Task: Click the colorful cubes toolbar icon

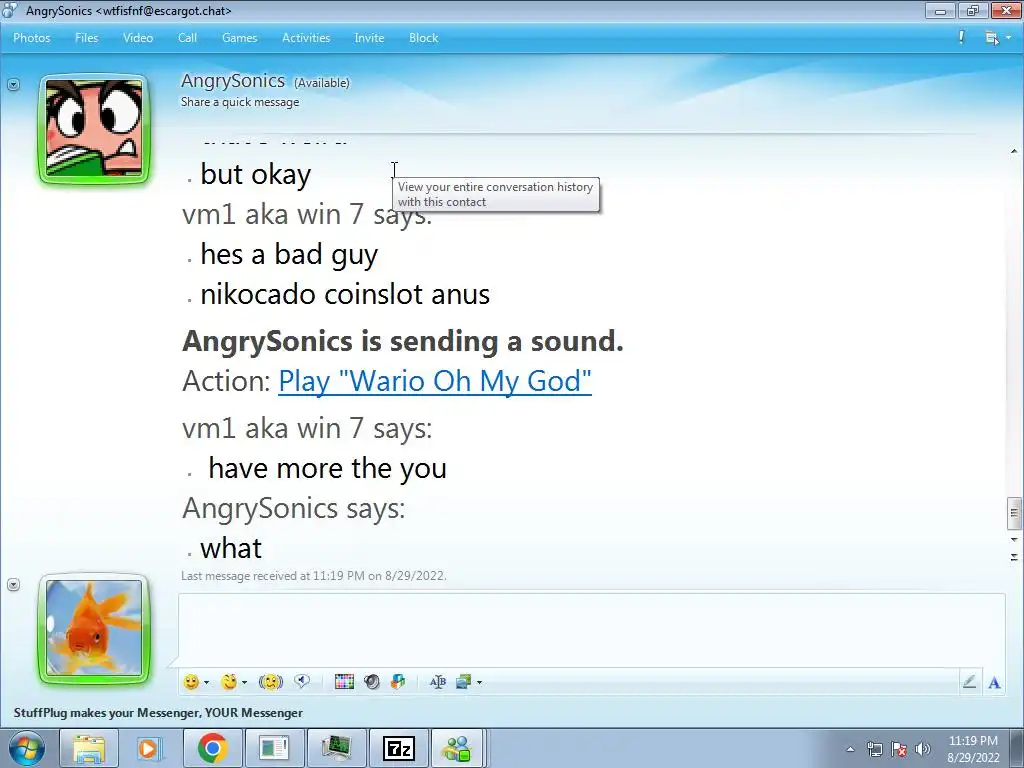Action: coord(398,682)
